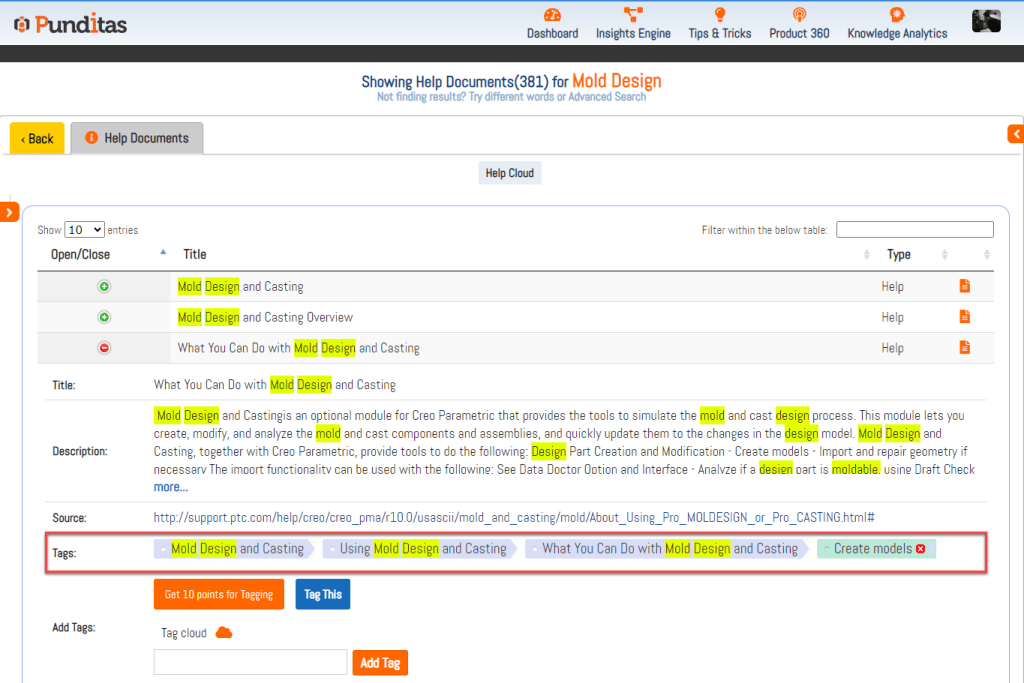Screen dimensions: 1024x683
Task: Expand the left orange side panel arrow
Action: [10, 212]
